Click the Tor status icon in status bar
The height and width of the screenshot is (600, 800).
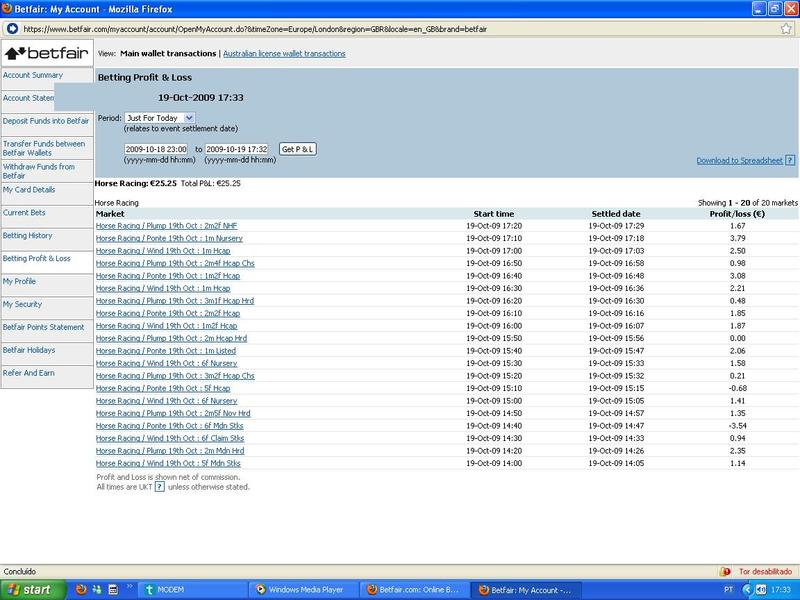click(x=724, y=571)
